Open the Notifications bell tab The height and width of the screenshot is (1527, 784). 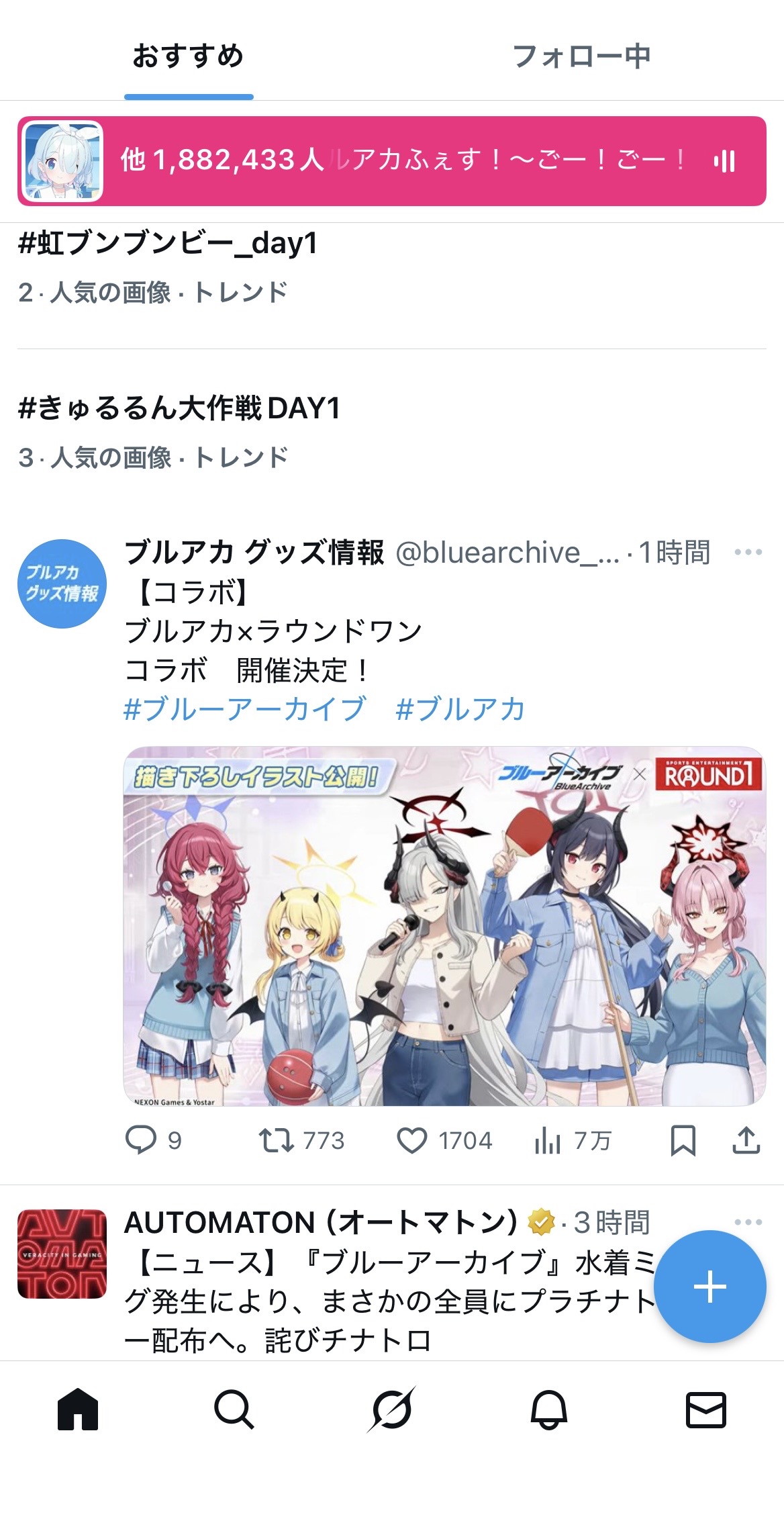(549, 1408)
